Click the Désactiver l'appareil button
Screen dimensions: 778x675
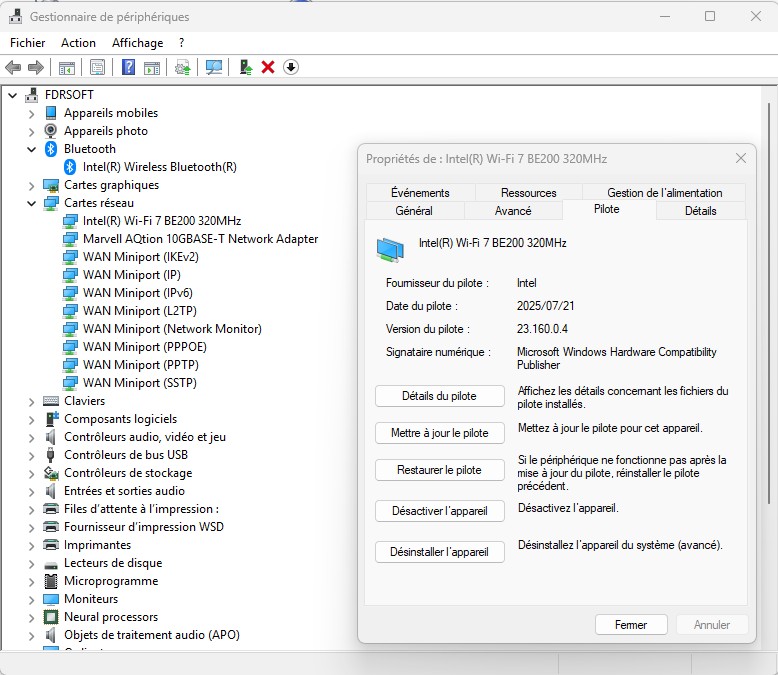pos(439,511)
